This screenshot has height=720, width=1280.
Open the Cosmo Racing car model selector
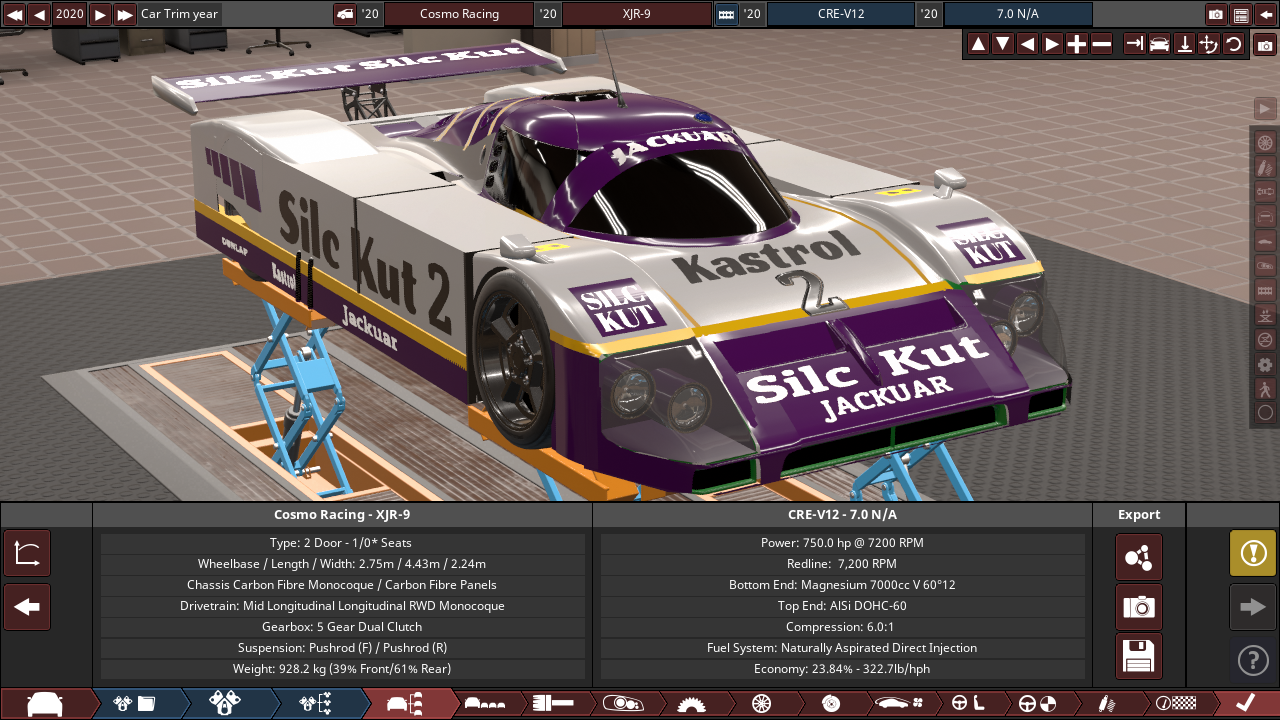click(x=459, y=14)
